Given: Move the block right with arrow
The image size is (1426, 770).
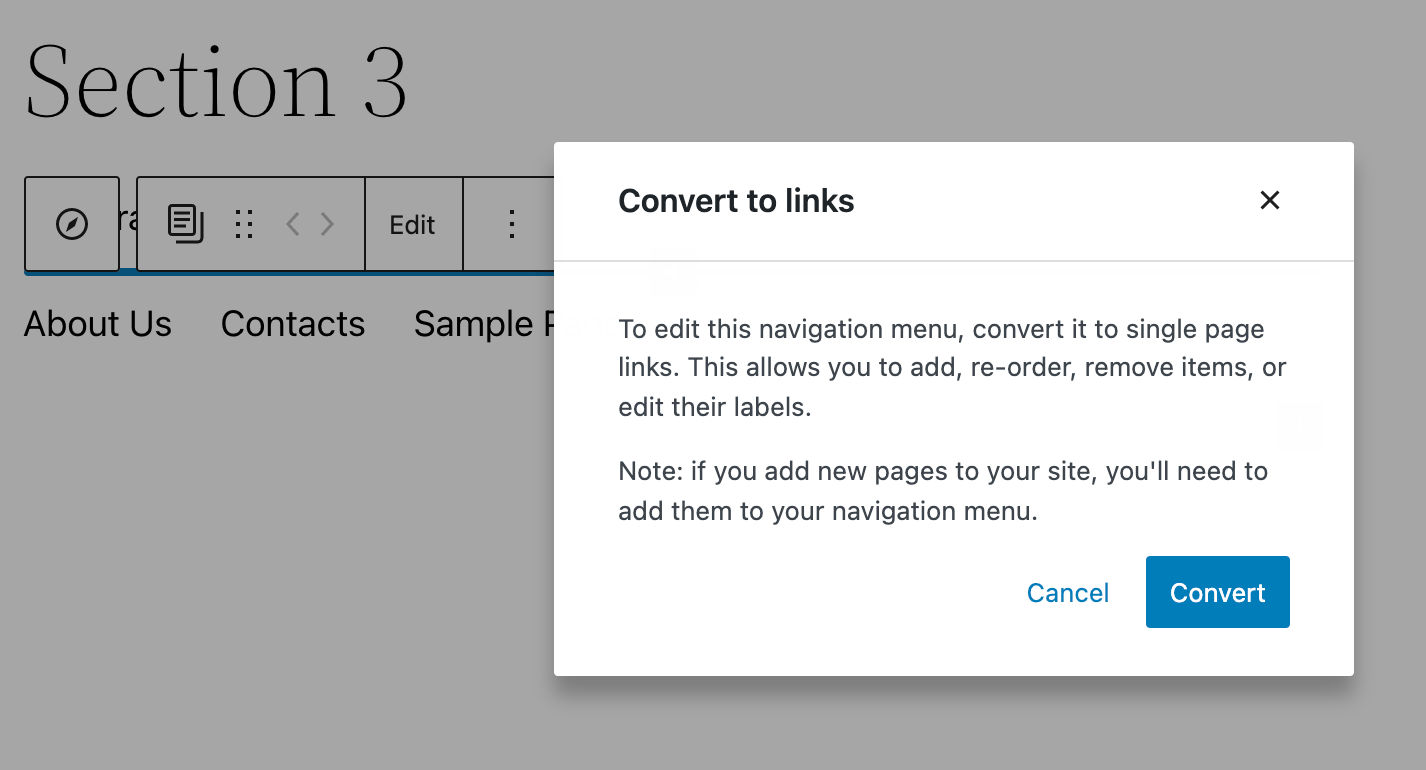Looking at the screenshot, I should click(327, 224).
